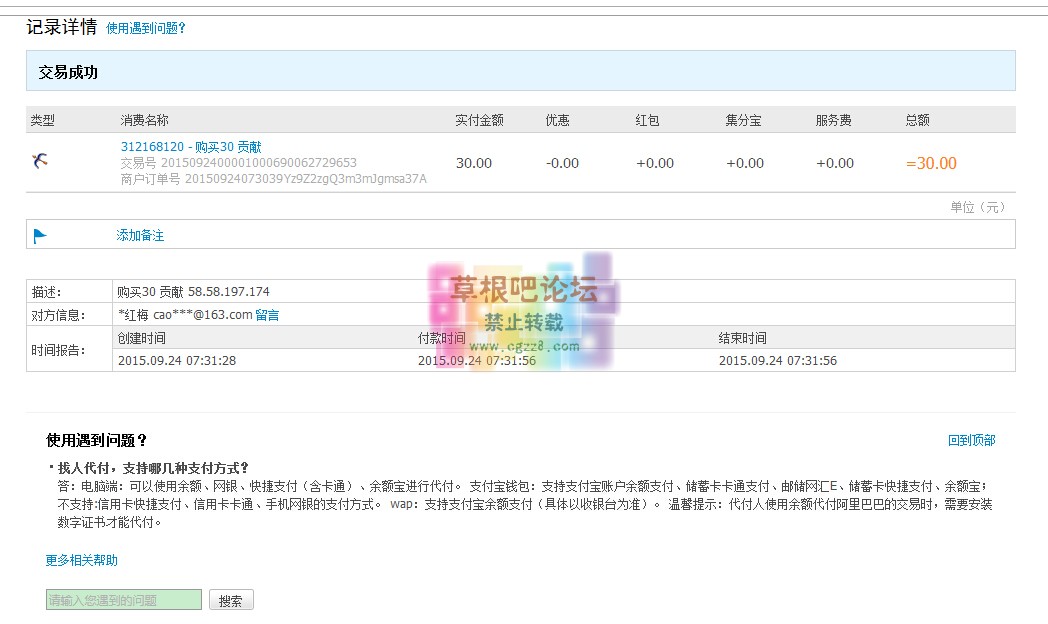The height and width of the screenshot is (624, 1048).
Task: Open the 312168120 - 购买30 贡献 item link
Action: tap(191, 147)
